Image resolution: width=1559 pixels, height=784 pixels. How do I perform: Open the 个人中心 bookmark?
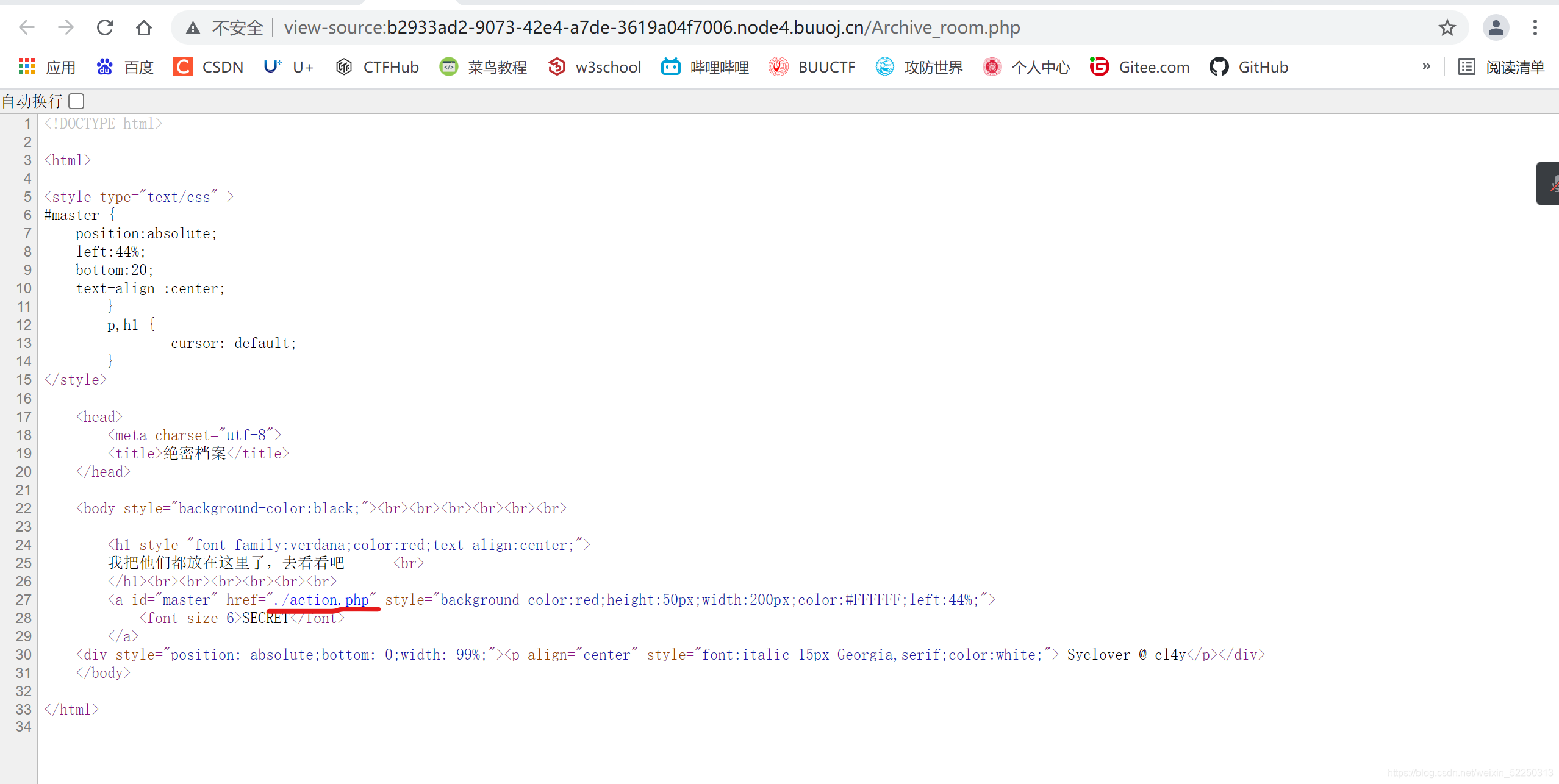click(x=1027, y=67)
